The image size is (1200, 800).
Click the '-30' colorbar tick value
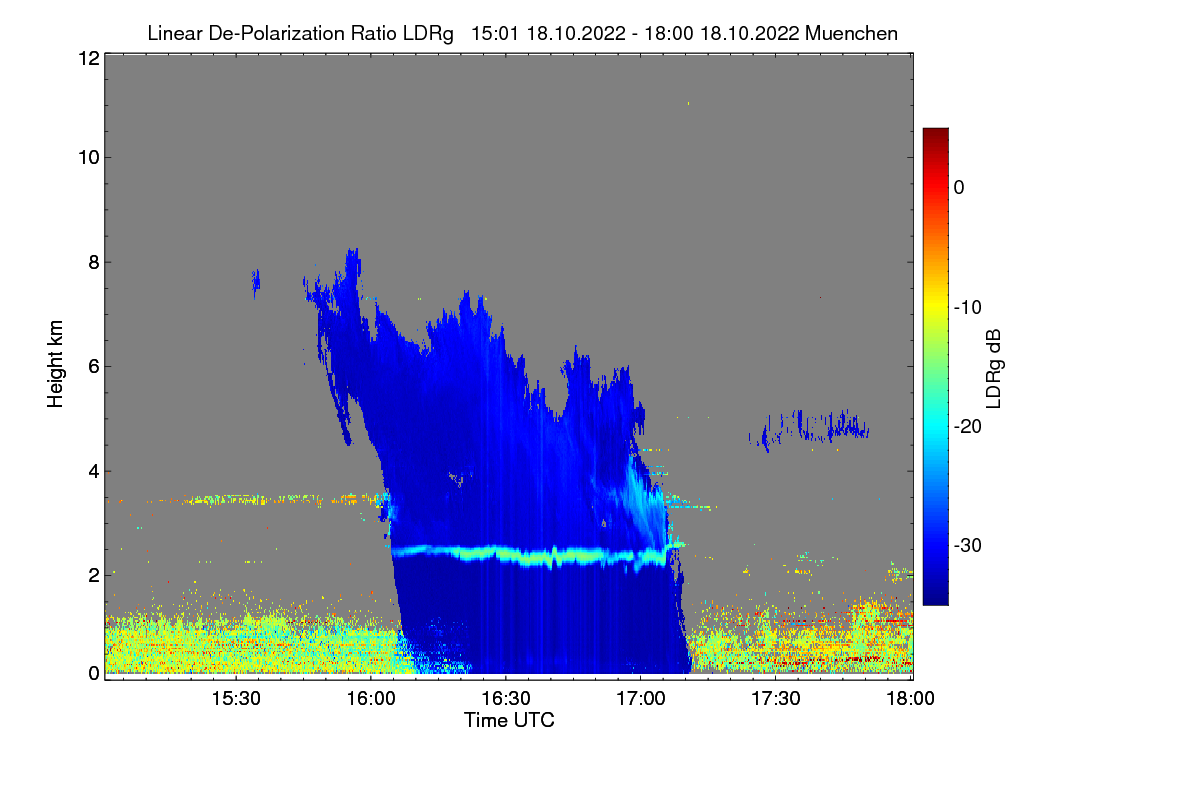point(968,546)
